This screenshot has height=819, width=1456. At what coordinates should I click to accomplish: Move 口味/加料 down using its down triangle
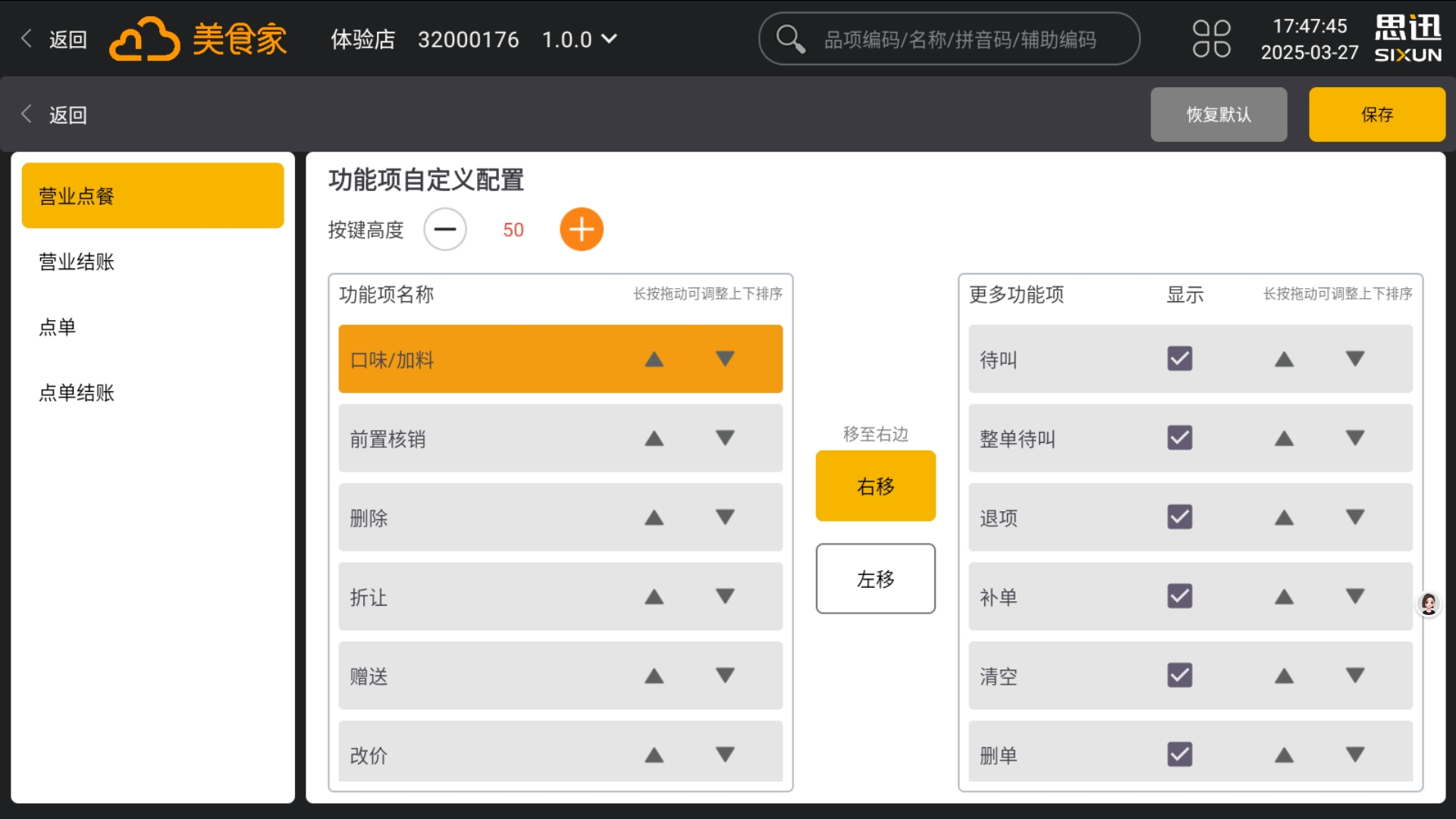coord(723,359)
